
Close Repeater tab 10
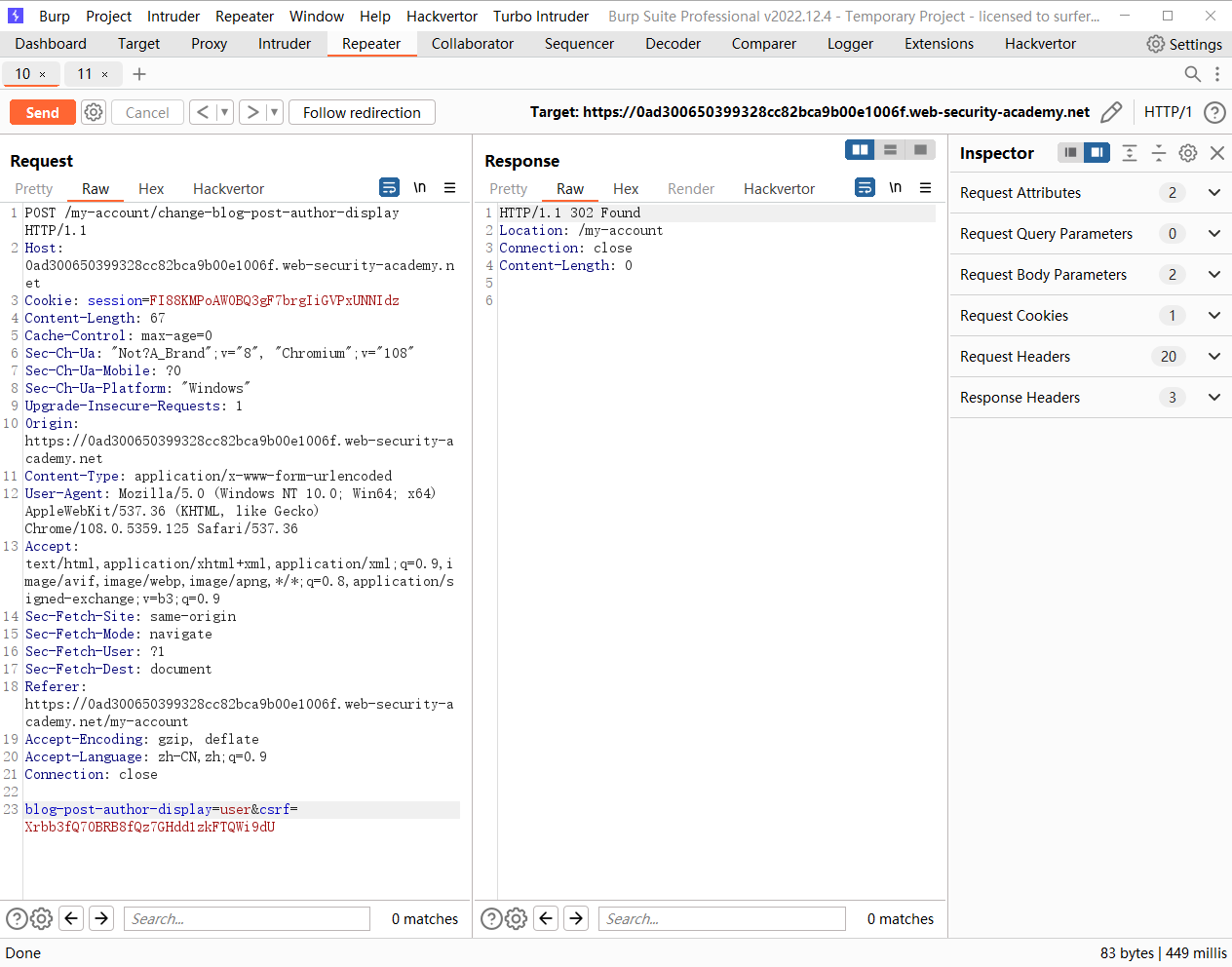coord(42,74)
